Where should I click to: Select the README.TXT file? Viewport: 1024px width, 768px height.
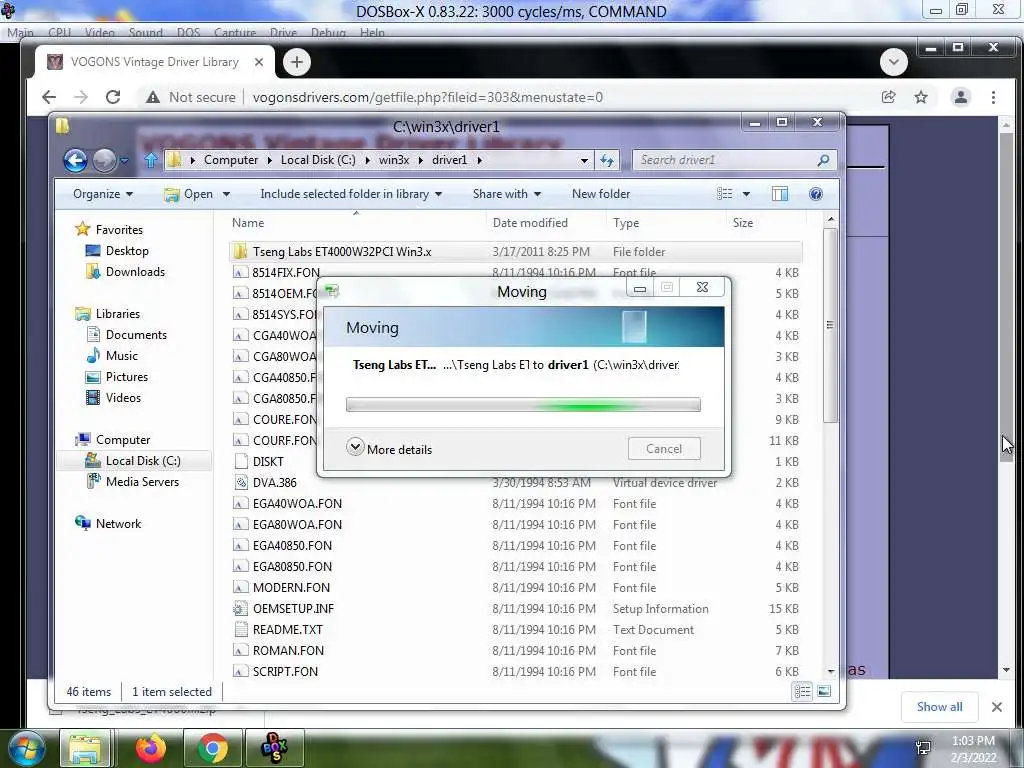[x=287, y=630]
